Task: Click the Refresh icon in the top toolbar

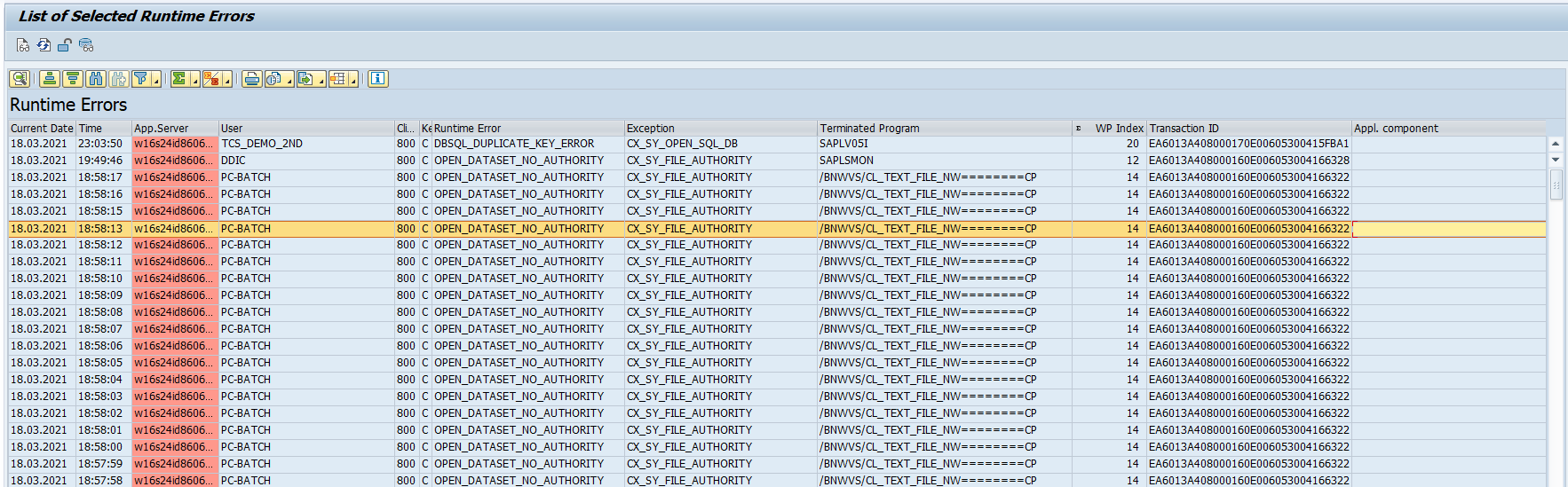Action: click(44, 45)
